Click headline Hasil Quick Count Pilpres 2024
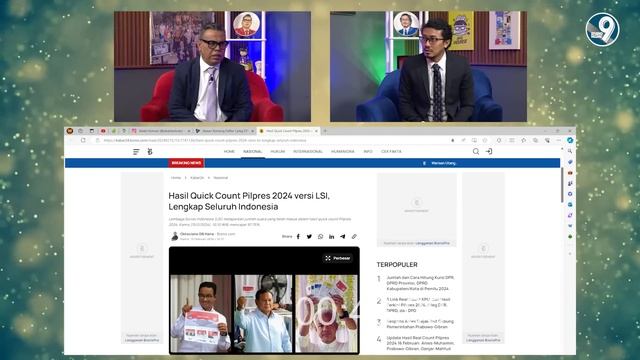This screenshot has width=640, height=360. 249,201
